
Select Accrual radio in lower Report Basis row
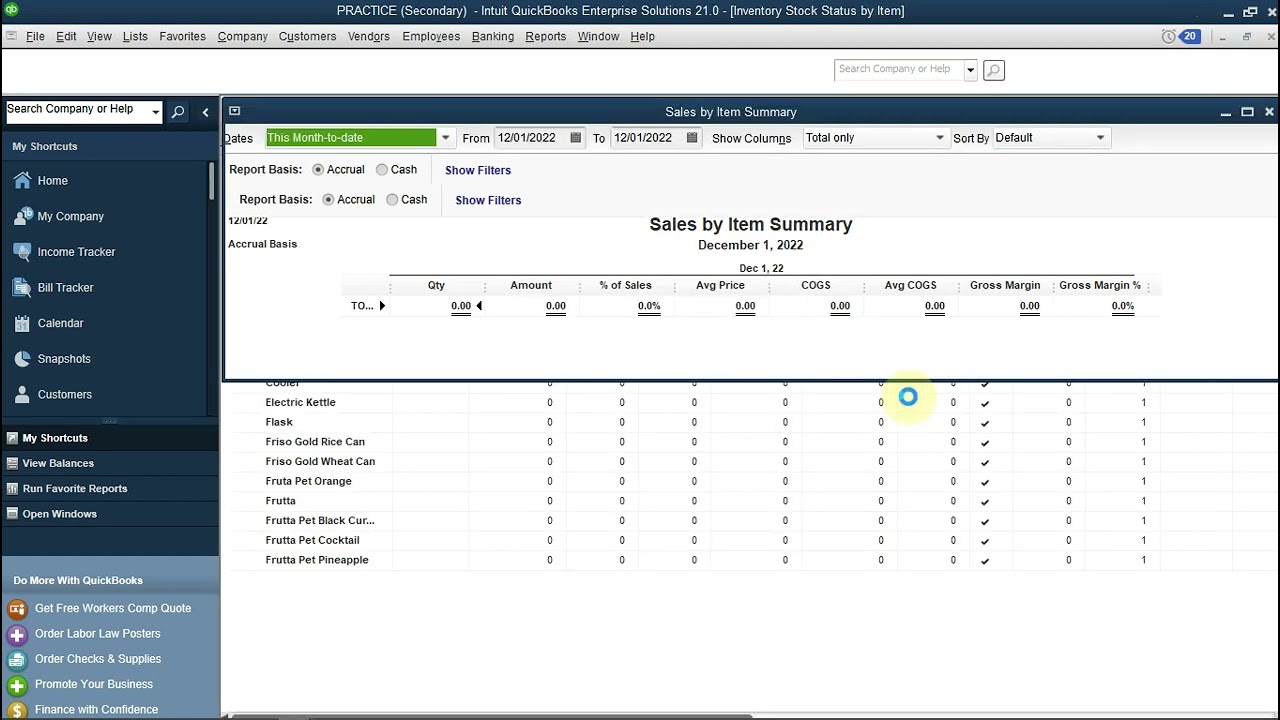(328, 200)
